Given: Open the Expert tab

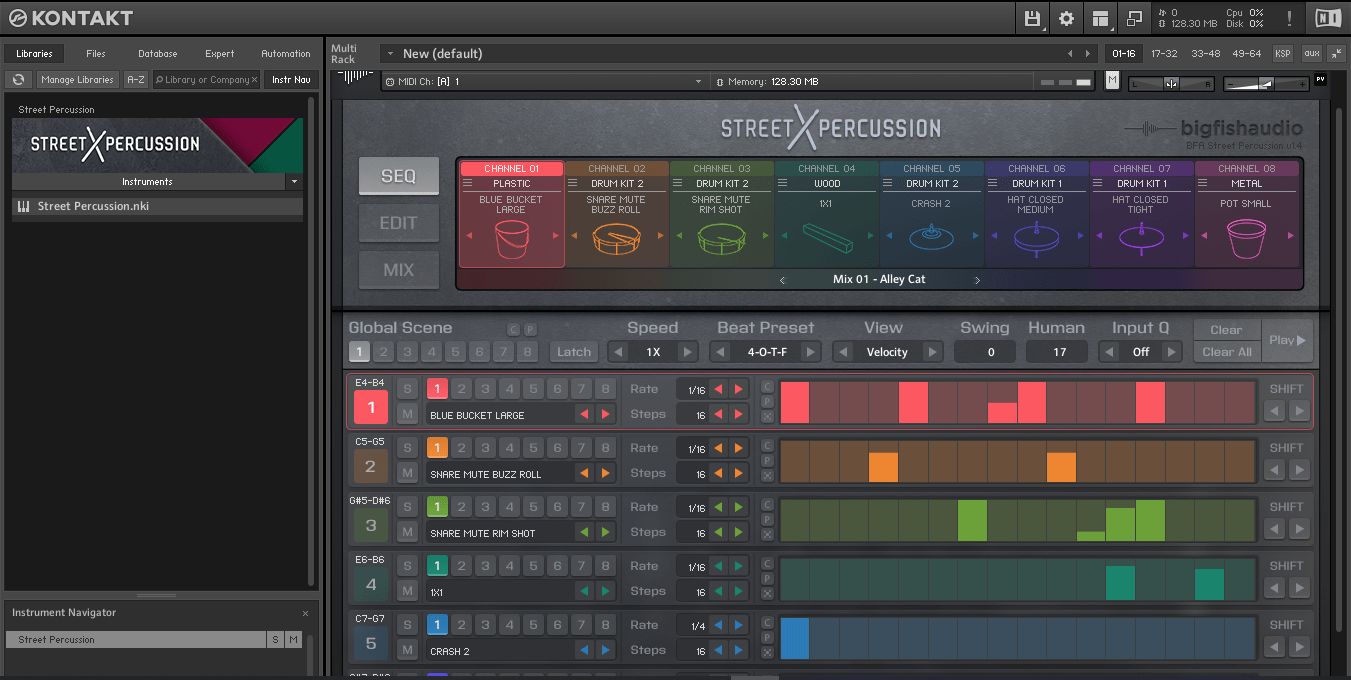Looking at the screenshot, I should (x=220, y=54).
